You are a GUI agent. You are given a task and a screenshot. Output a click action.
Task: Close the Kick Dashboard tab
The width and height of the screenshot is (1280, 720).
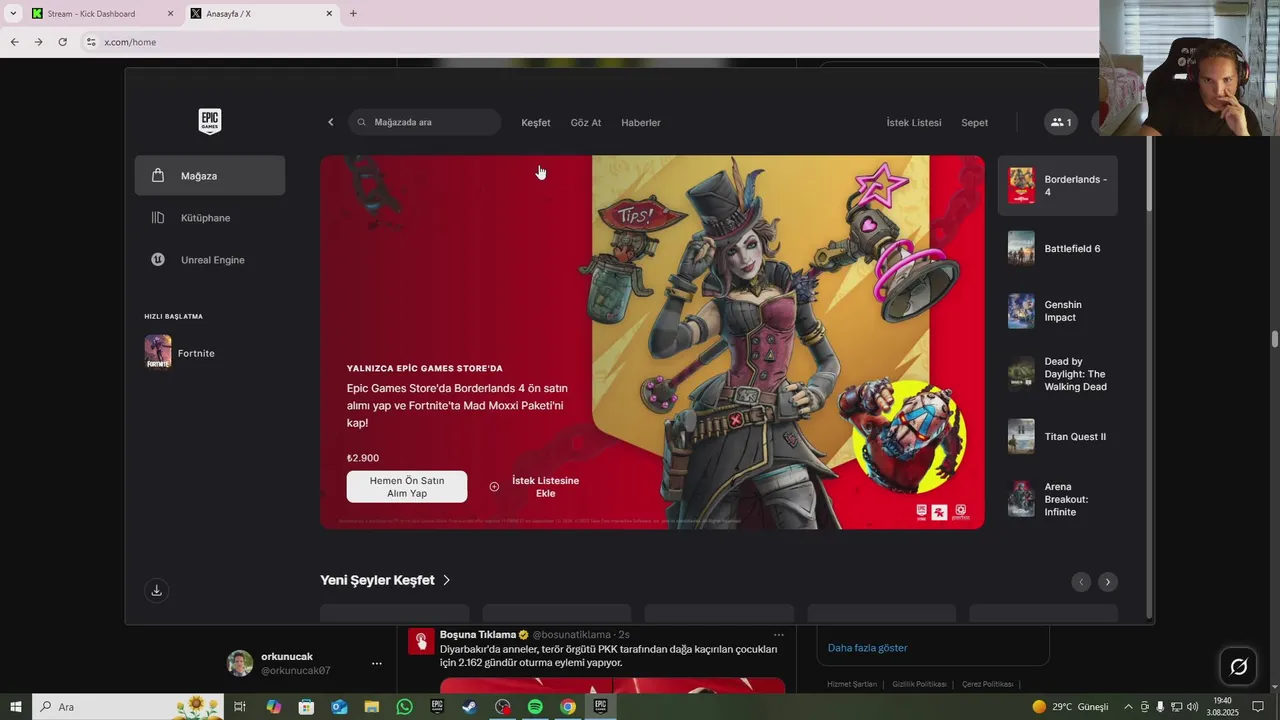point(170,14)
